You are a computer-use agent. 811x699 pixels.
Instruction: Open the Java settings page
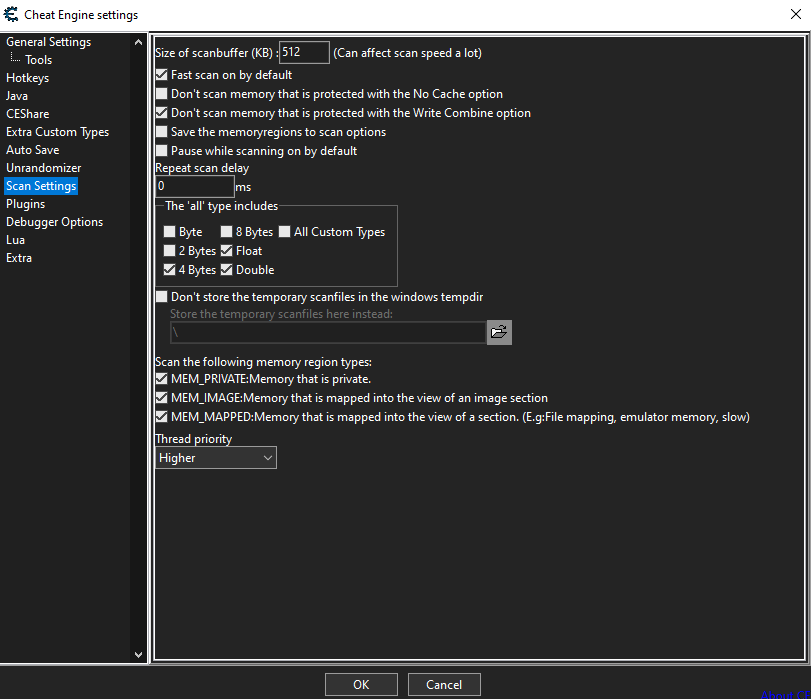click(17, 96)
